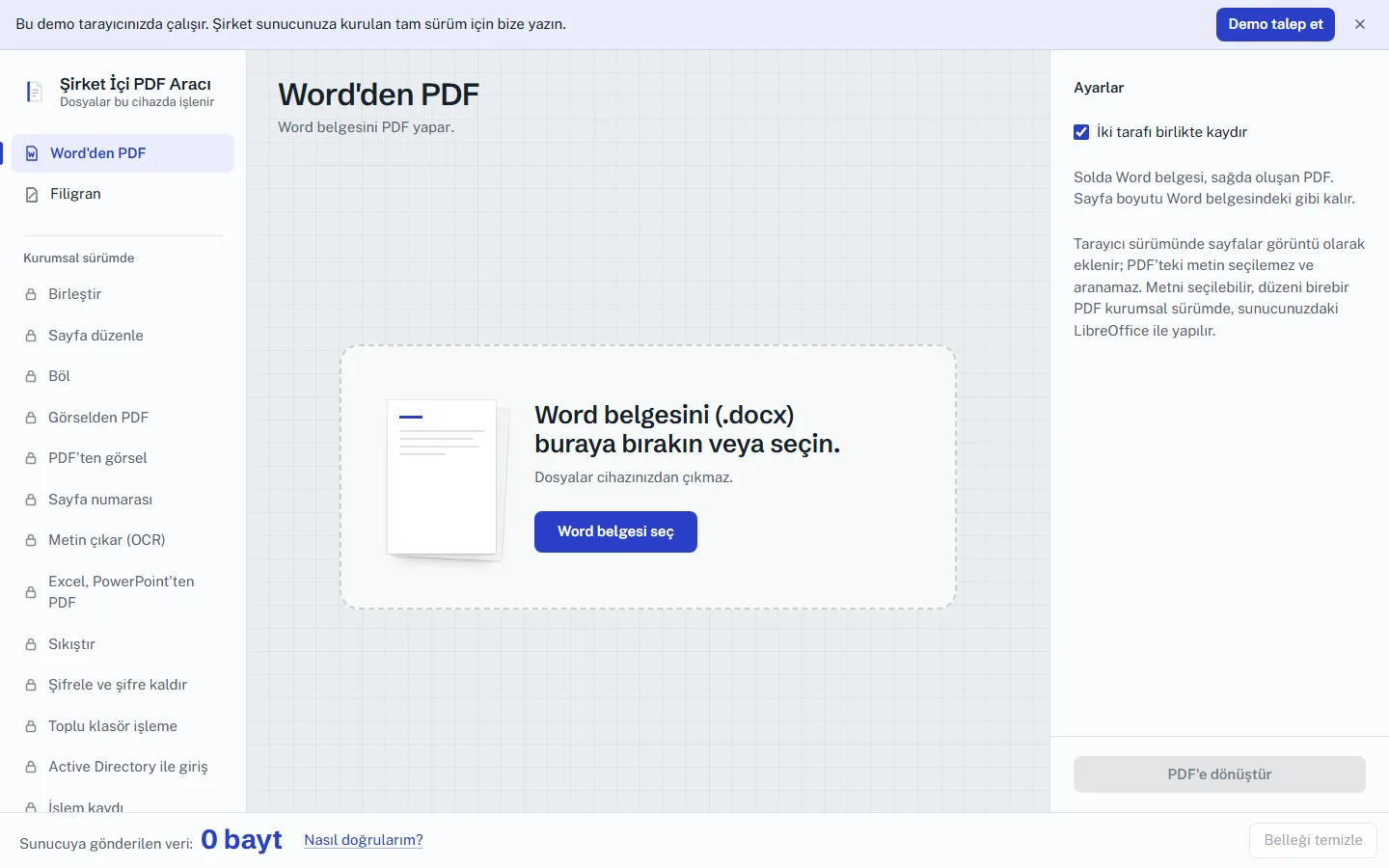Click the lock icon next to Böl

coord(31,376)
